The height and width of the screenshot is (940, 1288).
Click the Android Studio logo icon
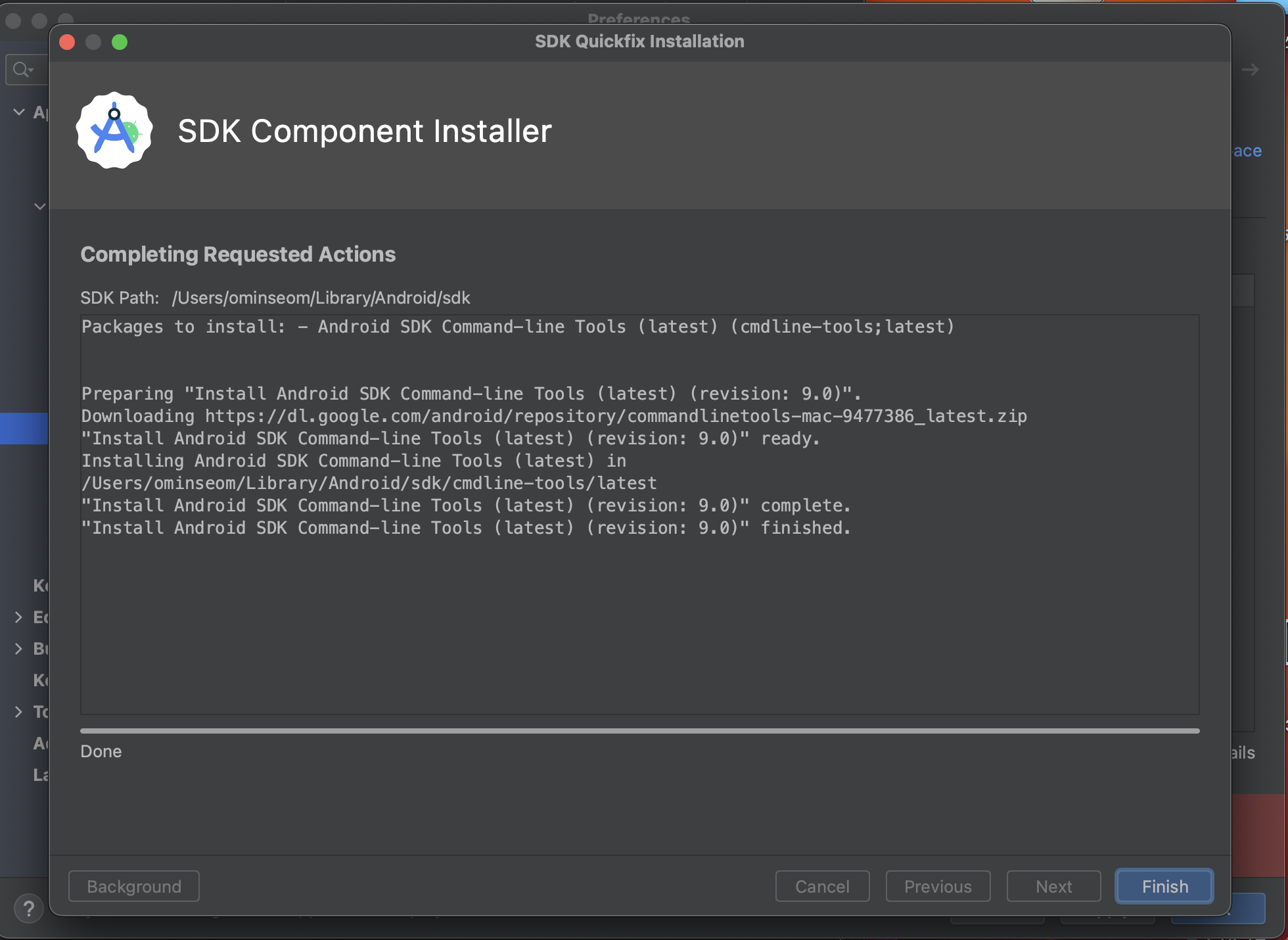pyautogui.click(x=114, y=130)
